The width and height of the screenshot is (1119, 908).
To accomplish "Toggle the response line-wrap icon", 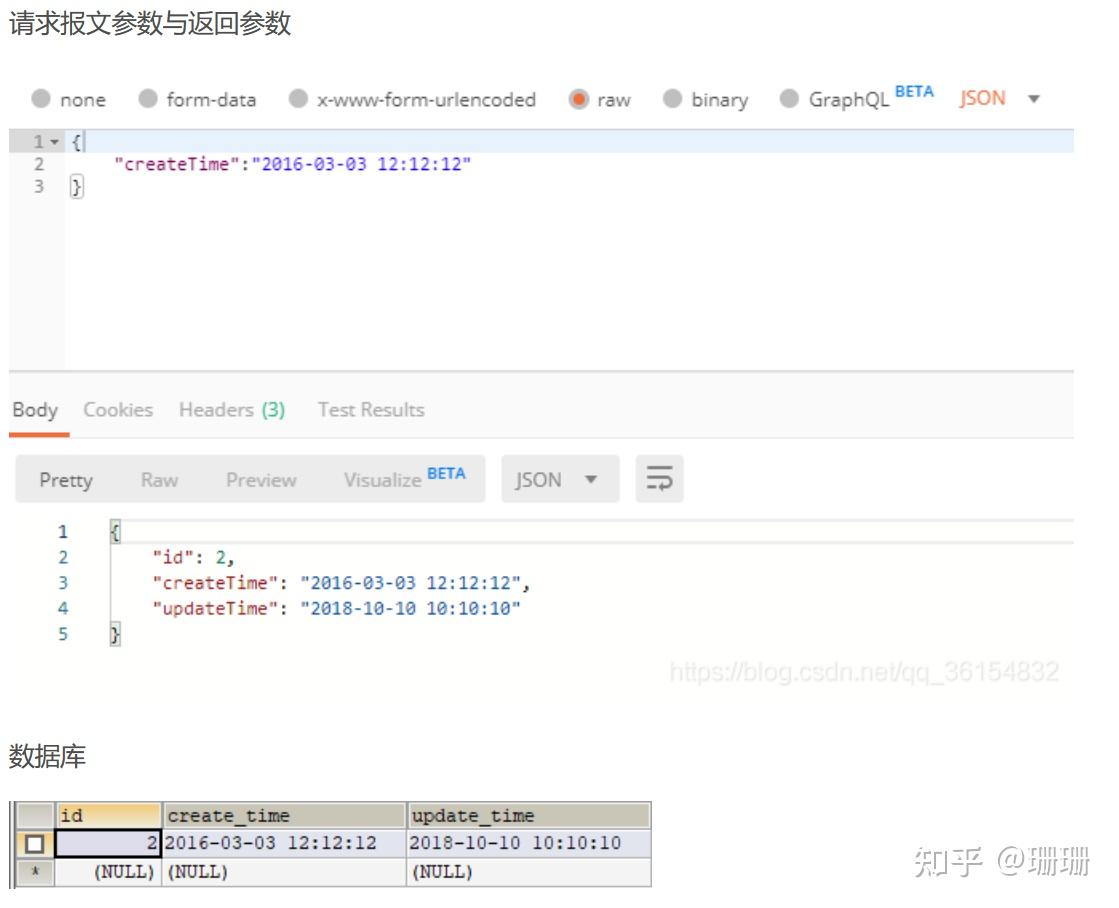I will (660, 479).
